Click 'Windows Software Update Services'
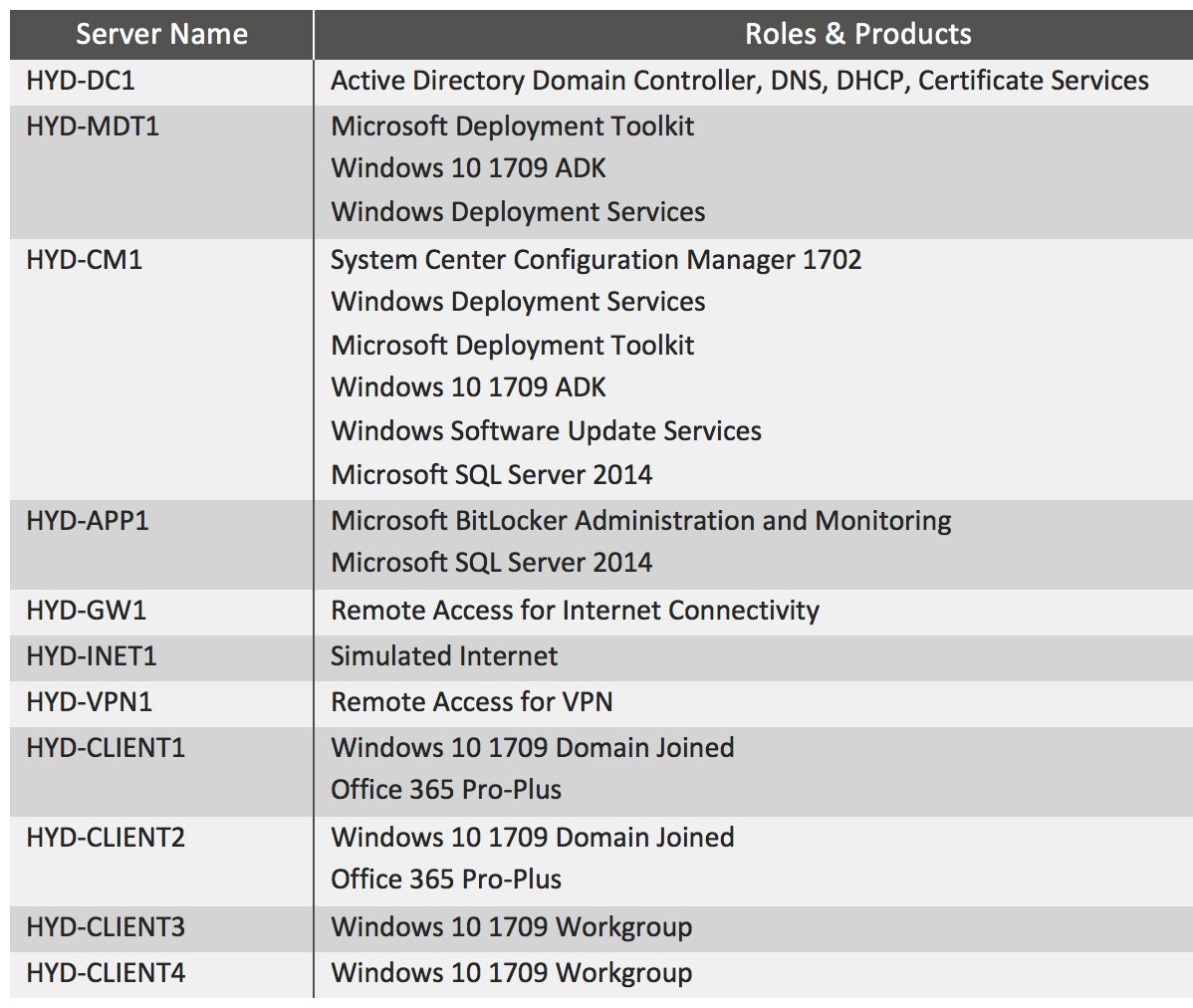Viewport: 1193px width, 1008px height. click(546, 431)
